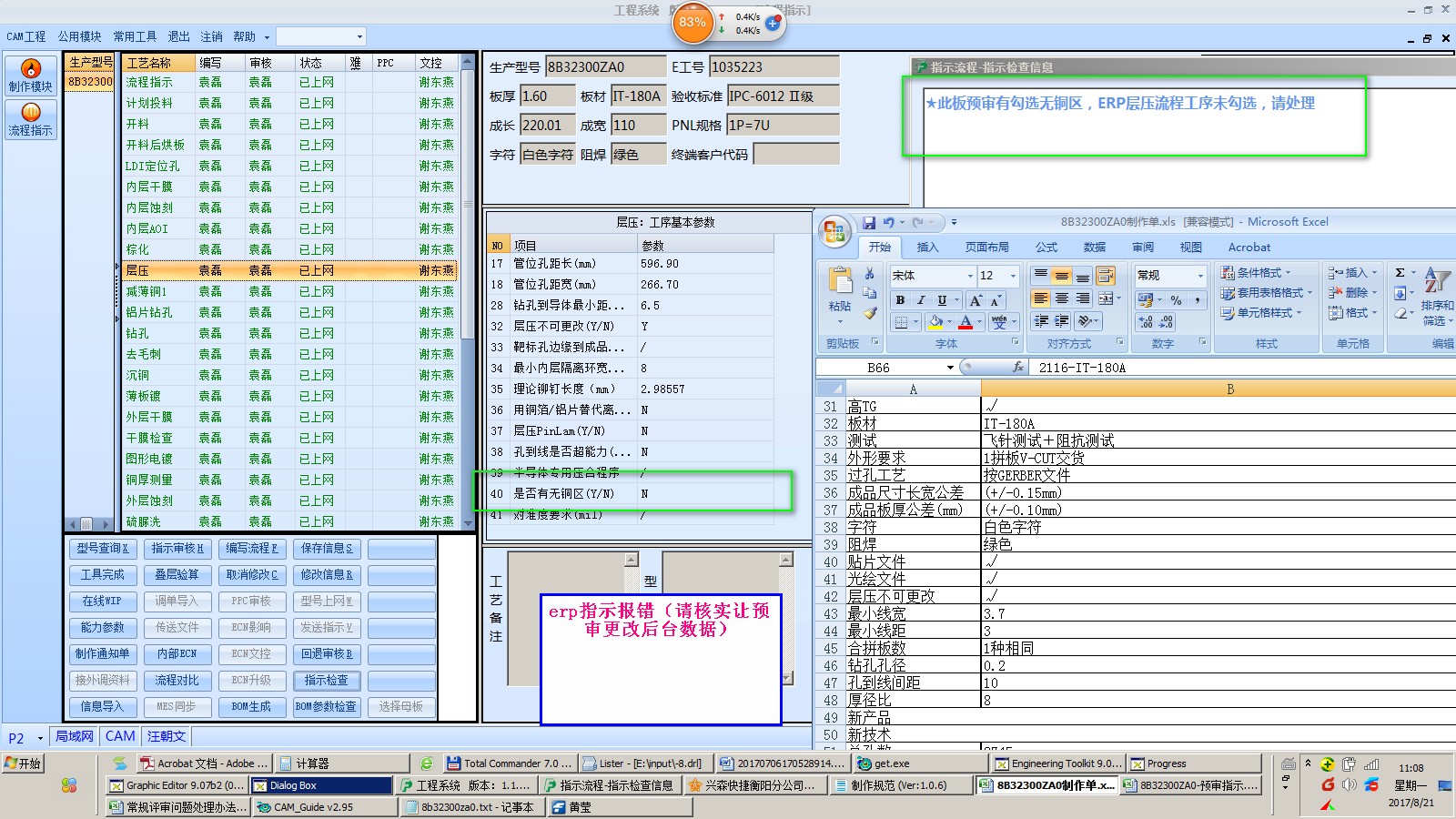Decrease indent in Excel cell
The width and height of the screenshot is (1456, 819).
1041,321
